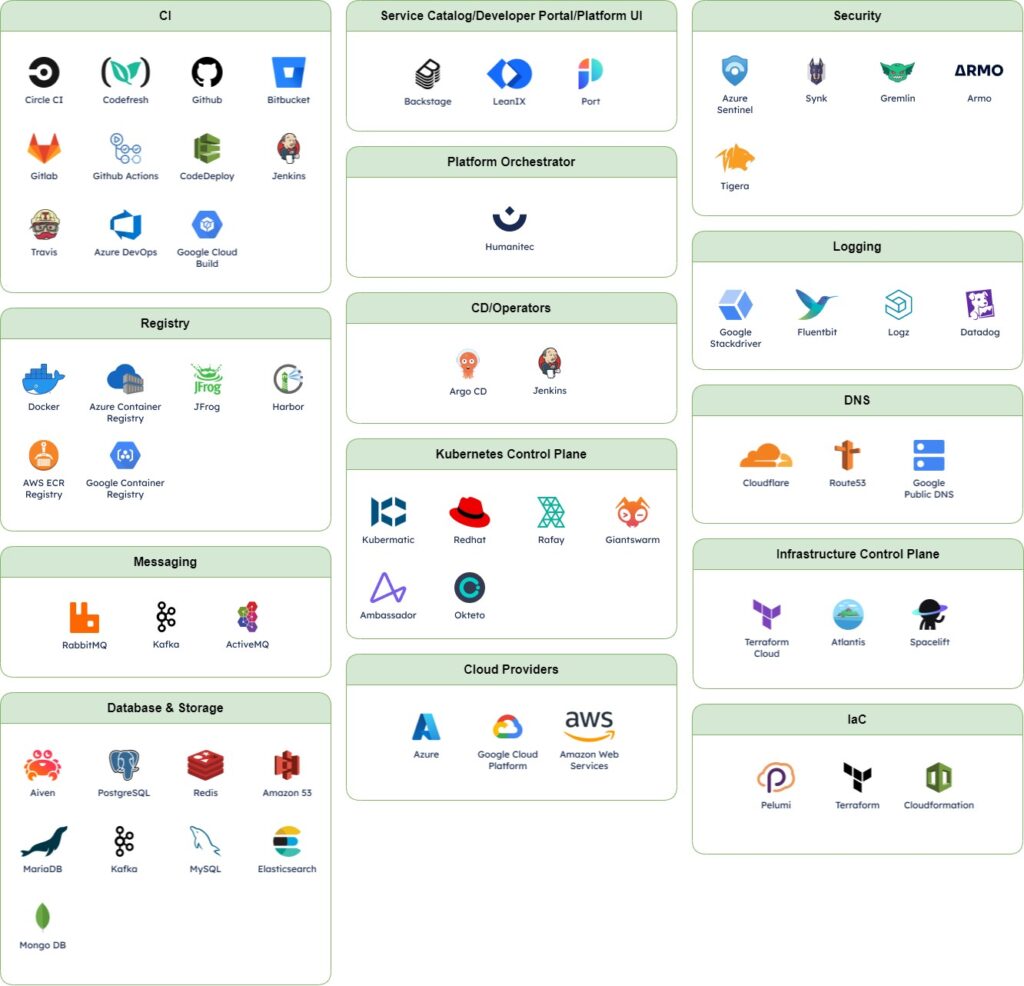This screenshot has width=1024, height=986.
Task: Click the AWS ECR Registry icon
Action: (44, 456)
